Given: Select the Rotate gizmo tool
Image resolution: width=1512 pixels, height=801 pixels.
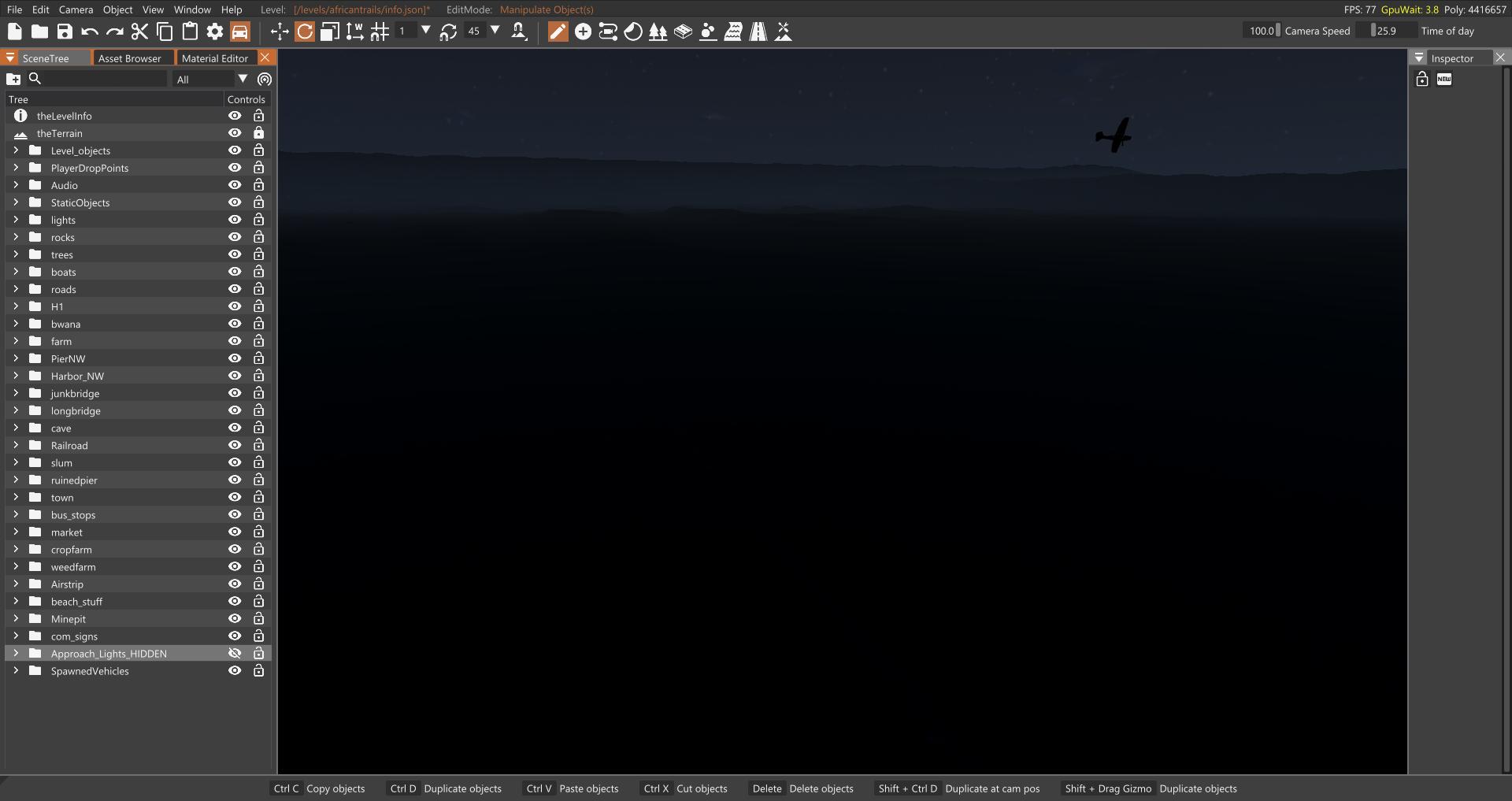Looking at the screenshot, I should point(305,32).
